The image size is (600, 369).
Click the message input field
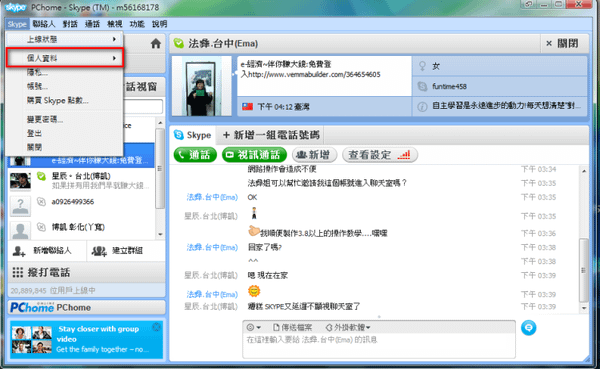coord(379,345)
